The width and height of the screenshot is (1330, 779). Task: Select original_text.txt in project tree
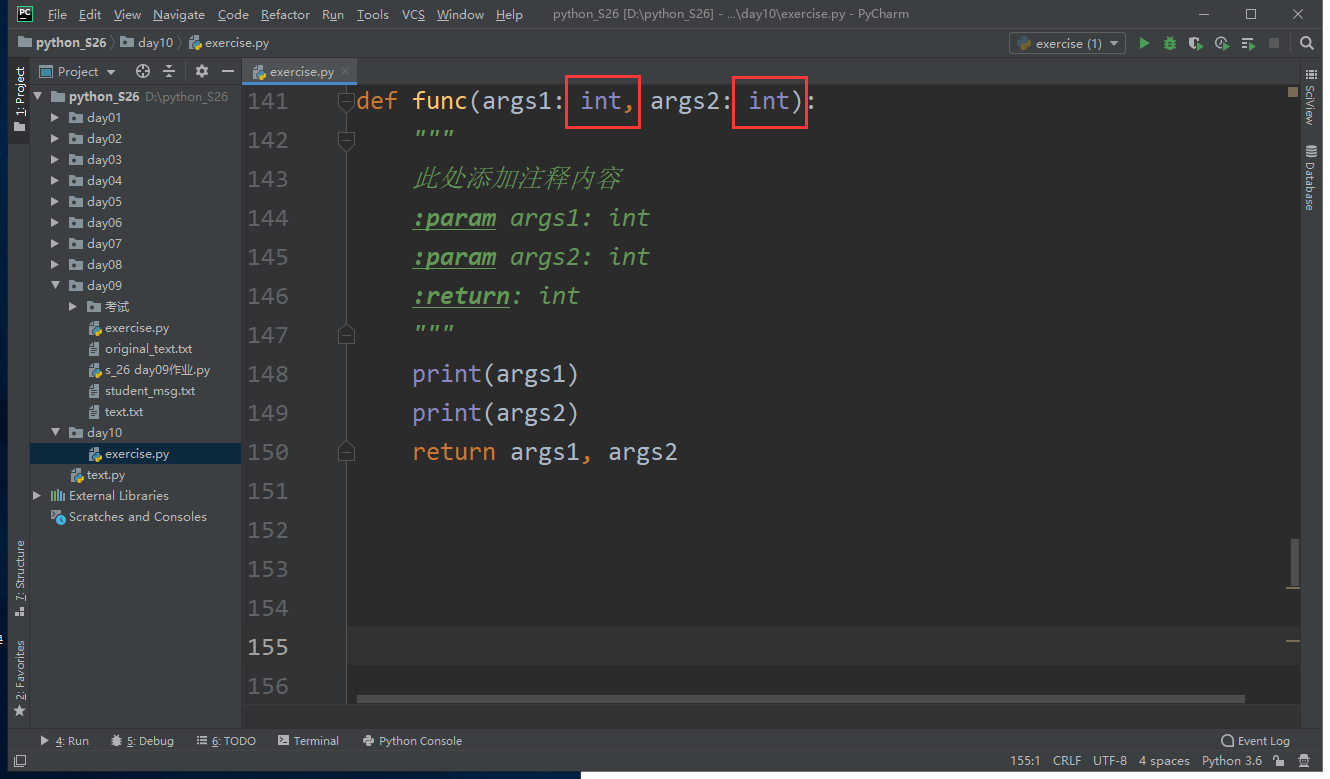click(148, 349)
